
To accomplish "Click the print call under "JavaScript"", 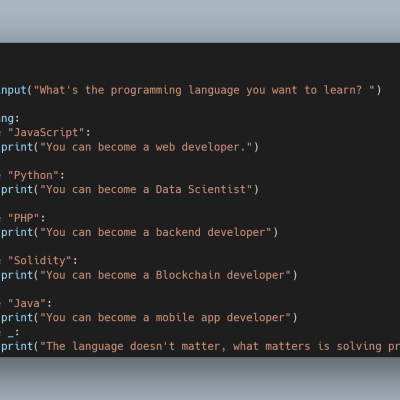I will (x=17, y=147).
